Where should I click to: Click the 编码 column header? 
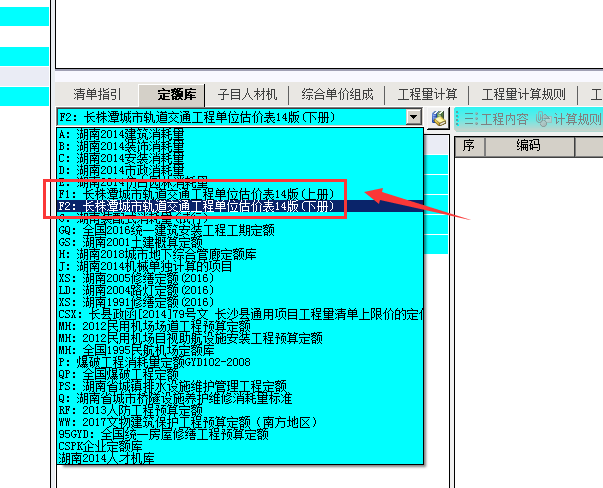pos(530,147)
